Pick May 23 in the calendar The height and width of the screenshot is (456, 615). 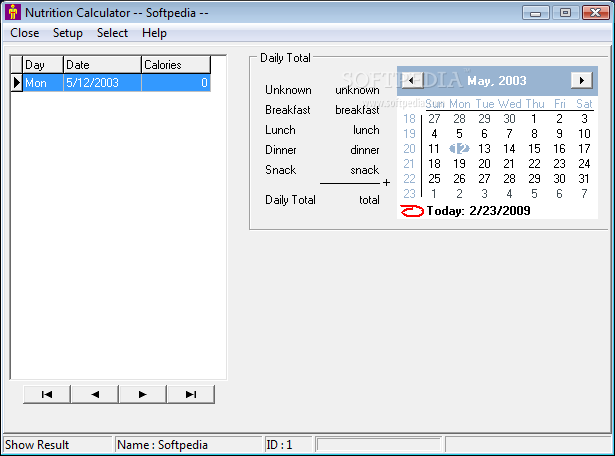click(x=559, y=164)
